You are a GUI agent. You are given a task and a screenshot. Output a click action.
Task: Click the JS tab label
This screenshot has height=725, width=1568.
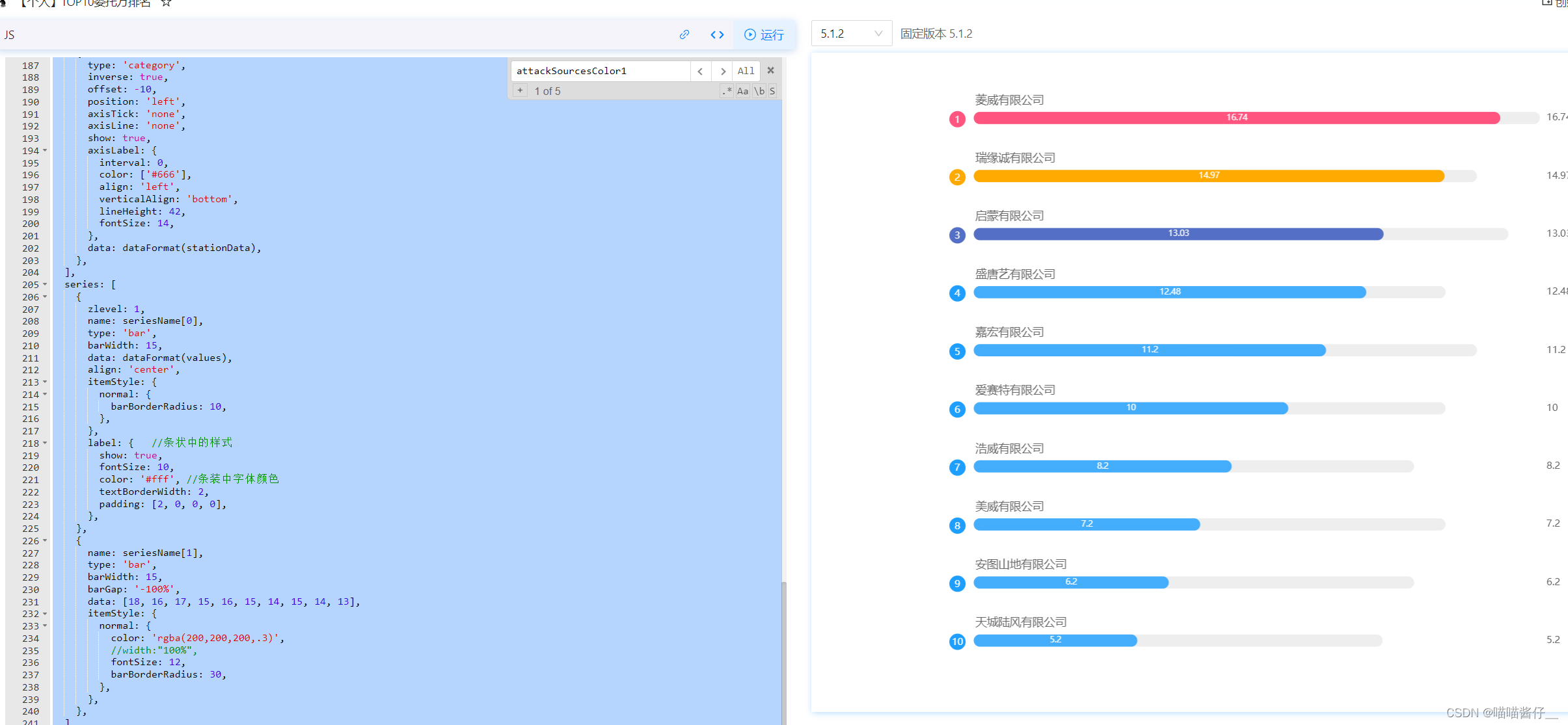(x=9, y=35)
